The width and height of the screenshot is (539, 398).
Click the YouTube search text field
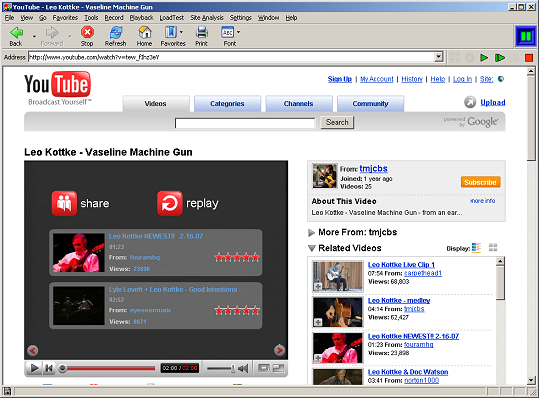point(245,123)
